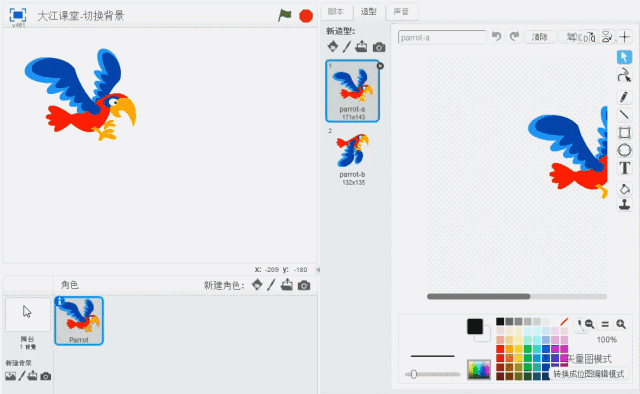The image size is (640, 394).
Task: Open Parrot sprite info via i icon
Action: pos(60,301)
